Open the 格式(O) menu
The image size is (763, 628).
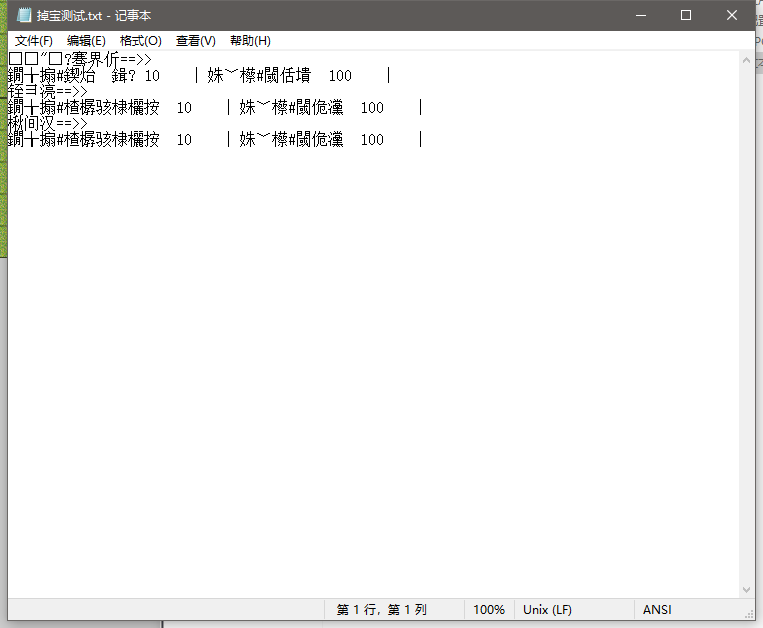[x=141, y=41]
